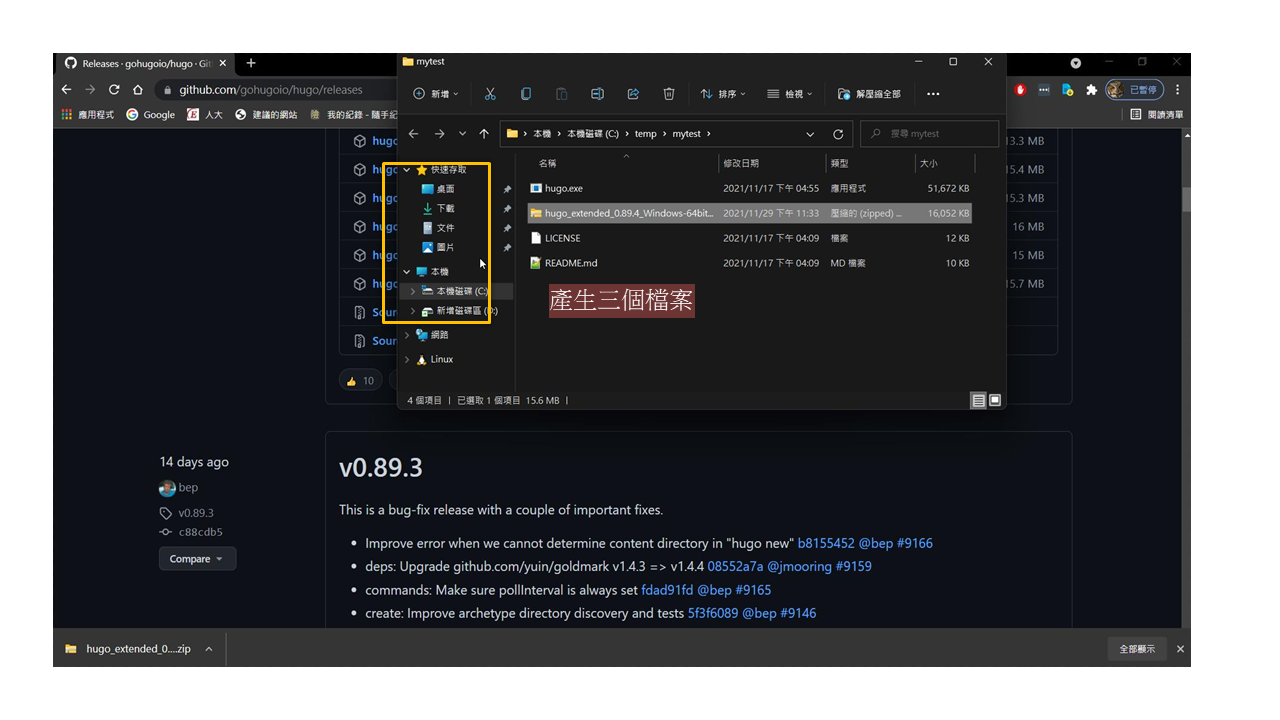Expand the 本機磁碟 (C:) drive node
The width and height of the screenshot is (1280, 720).
coord(413,291)
